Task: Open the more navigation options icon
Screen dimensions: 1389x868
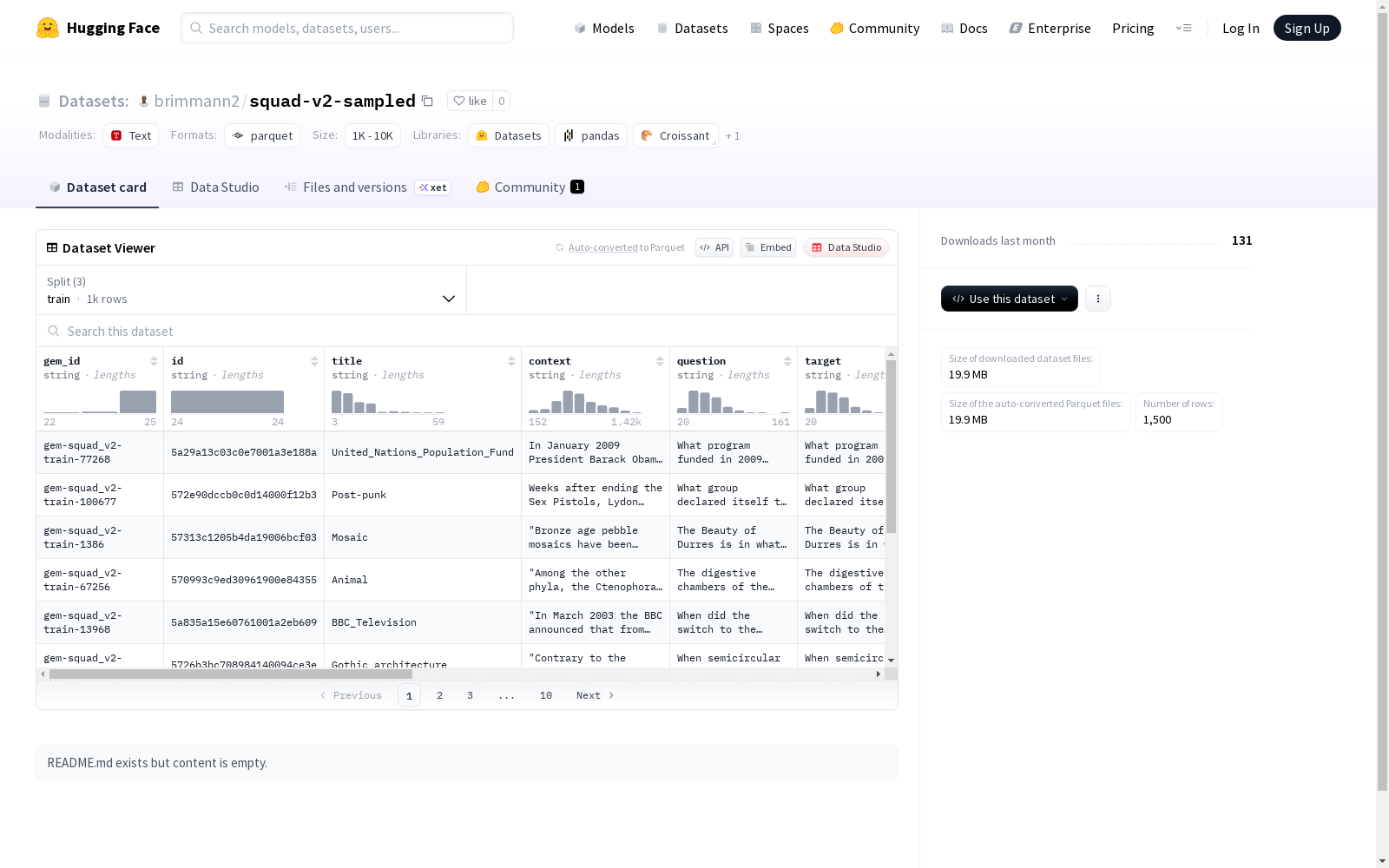Action: (1183, 28)
